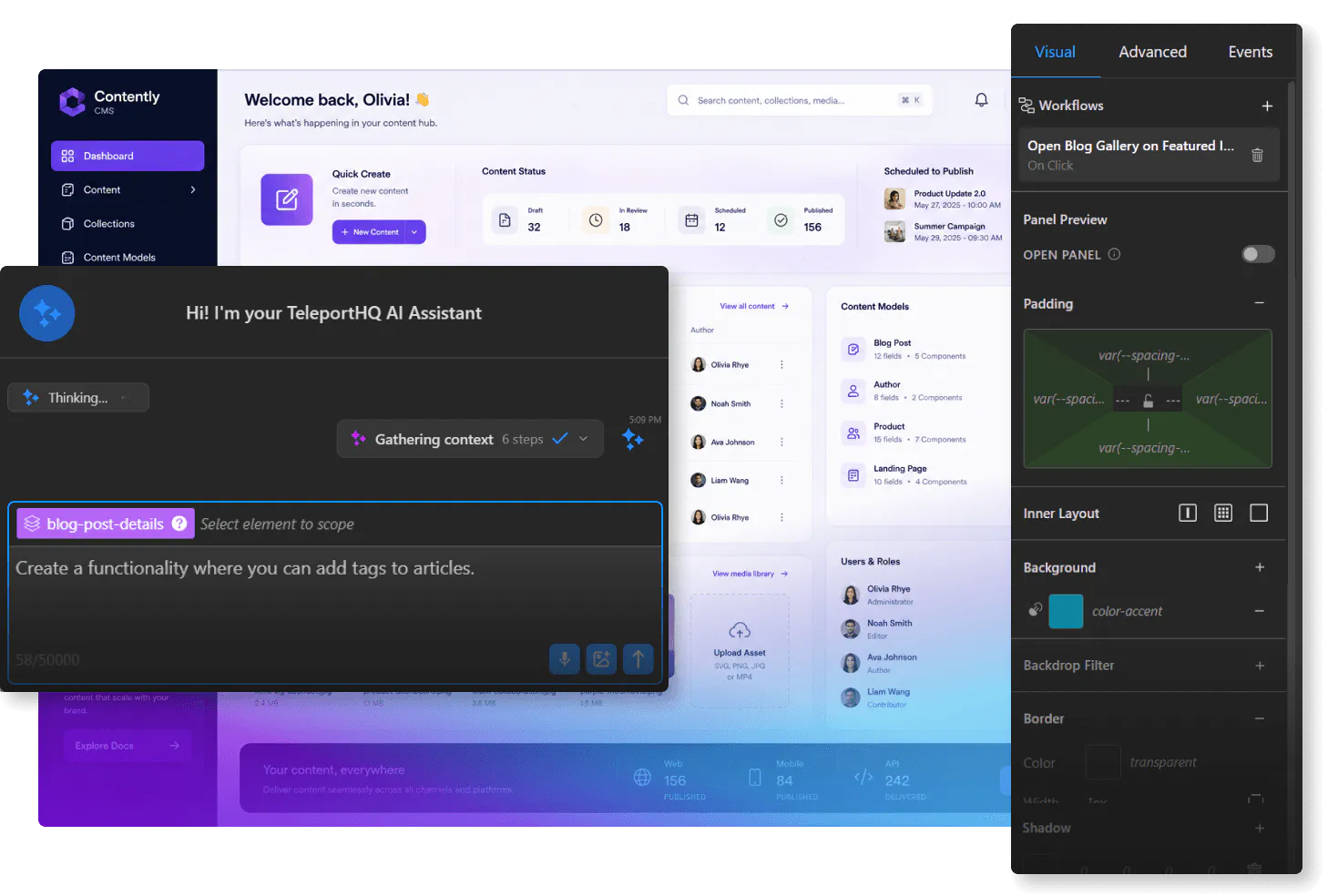The image size is (1328, 896).
Task: Switch to the Visual tab
Action: 1055,52
